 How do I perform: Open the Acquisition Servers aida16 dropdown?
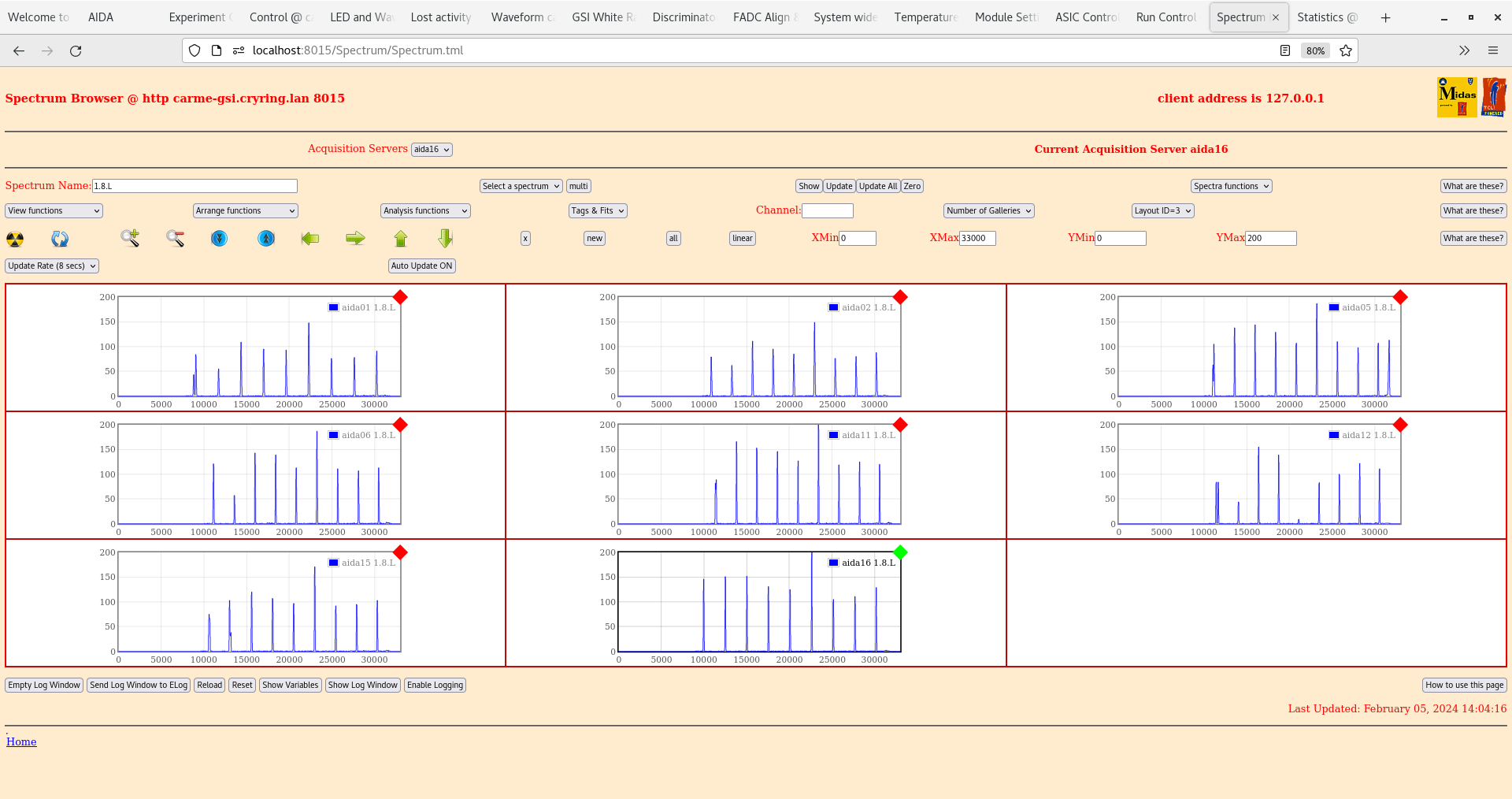tap(432, 150)
